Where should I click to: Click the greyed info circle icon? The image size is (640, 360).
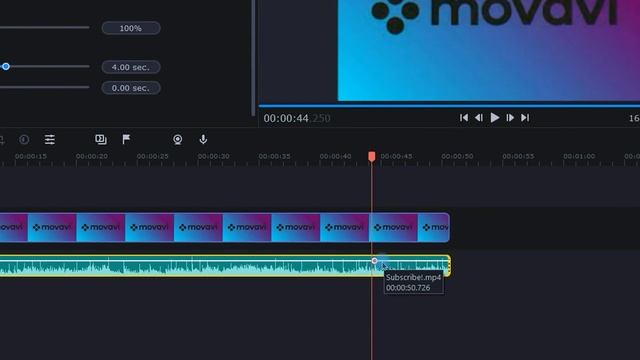24,140
